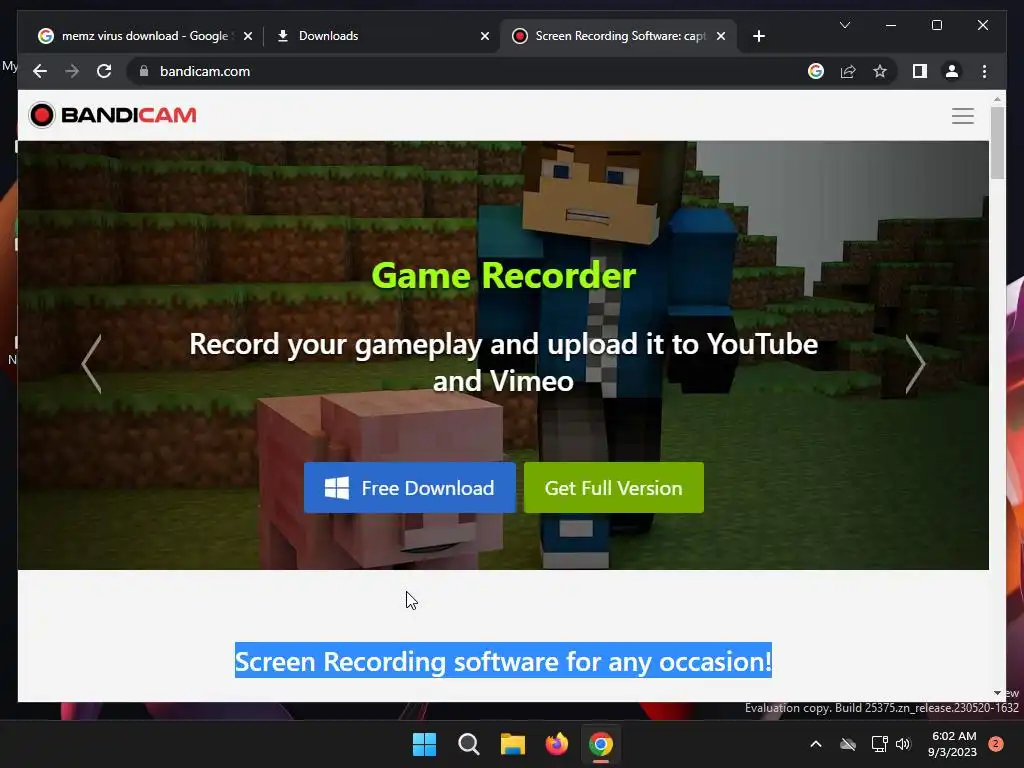Image resolution: width=1024 pixels, height=768 pixels.
Task: Open a new tab with the plus button
Action: coord(758,36)
